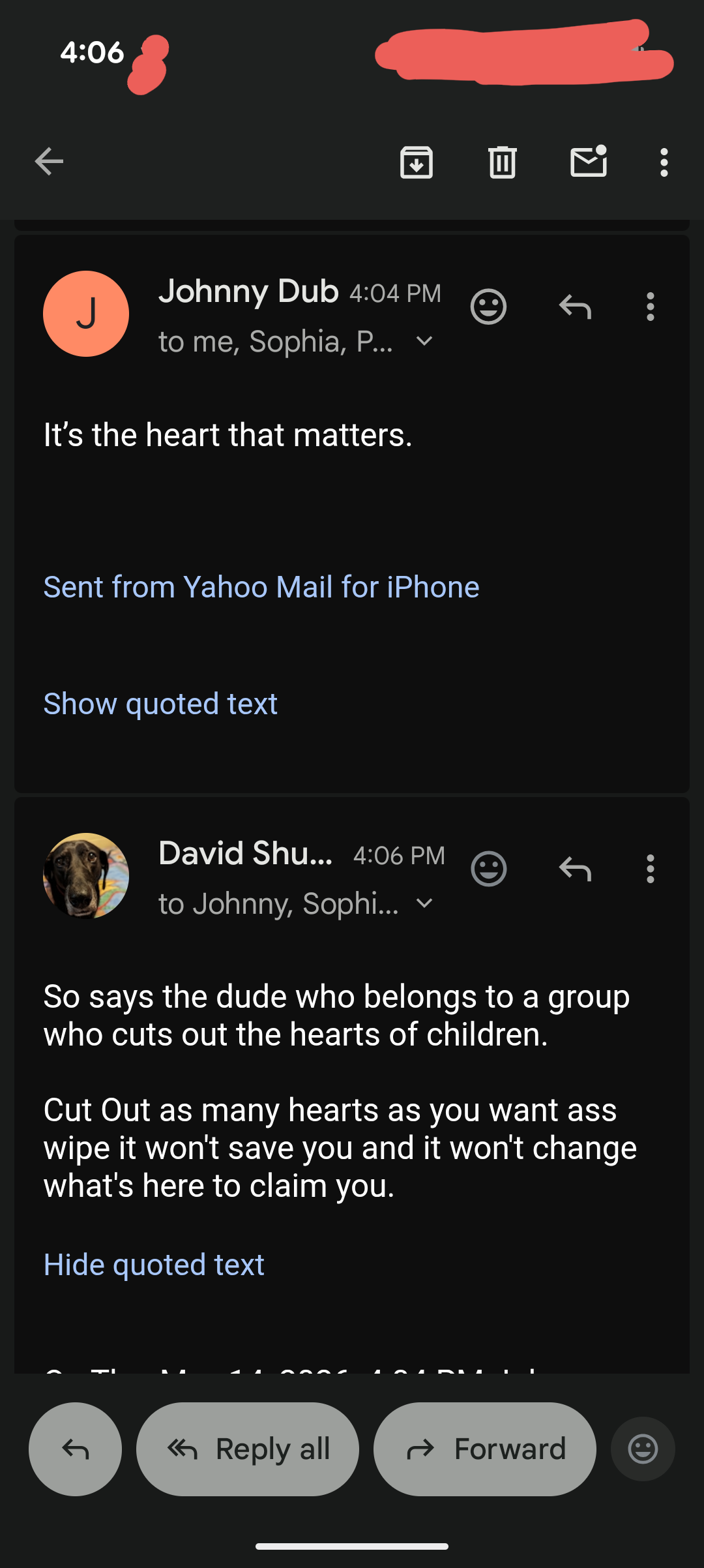Go back using the arrow icon
This screenshot has width=704, height=1568.
click(x=49, y=162)
